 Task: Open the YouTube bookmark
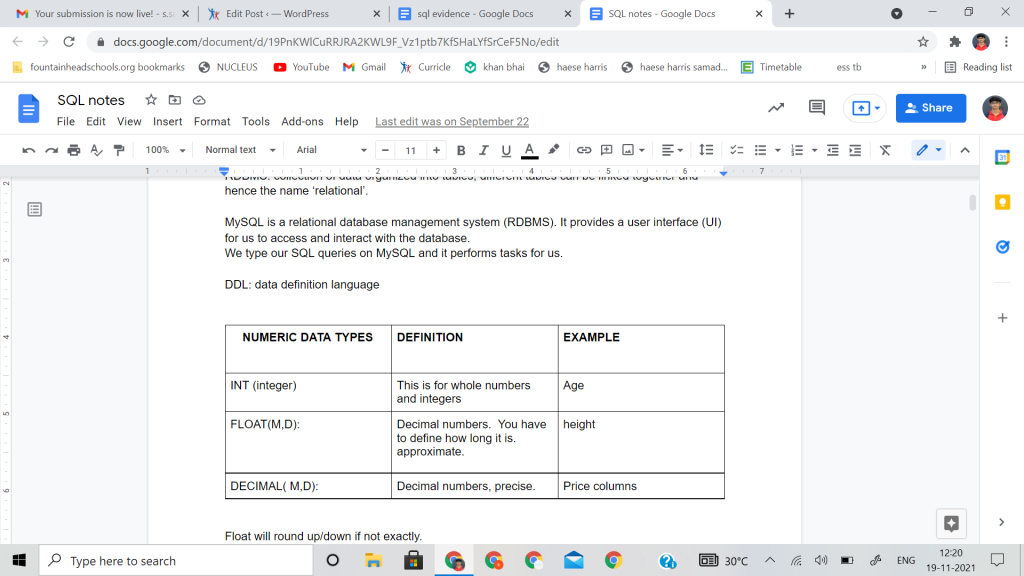pyautogui.click(x=301, y=67)
